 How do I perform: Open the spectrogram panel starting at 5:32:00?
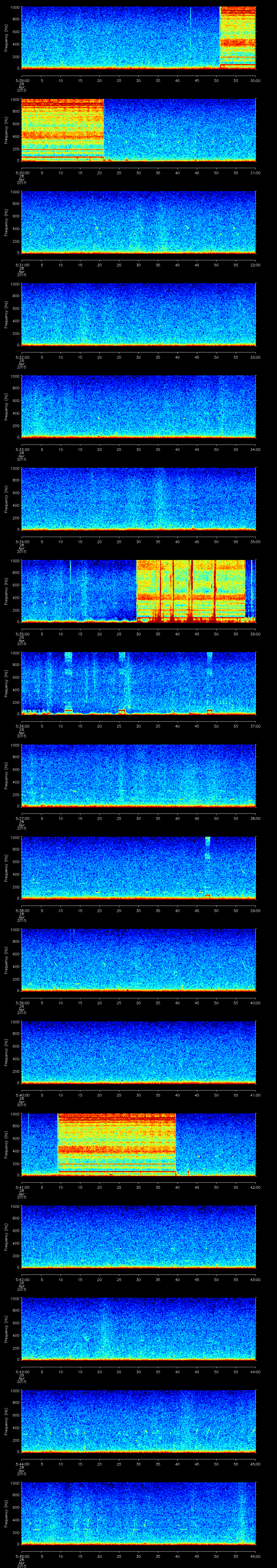click(x=139, y=314)
